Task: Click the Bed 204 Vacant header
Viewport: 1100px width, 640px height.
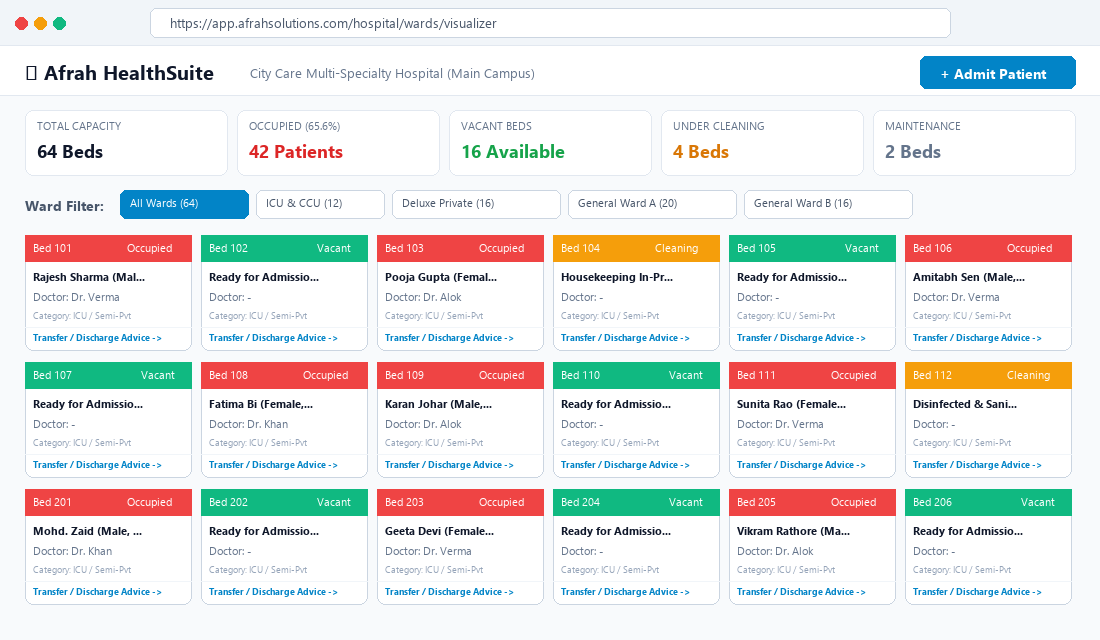Action: [636, 502]
